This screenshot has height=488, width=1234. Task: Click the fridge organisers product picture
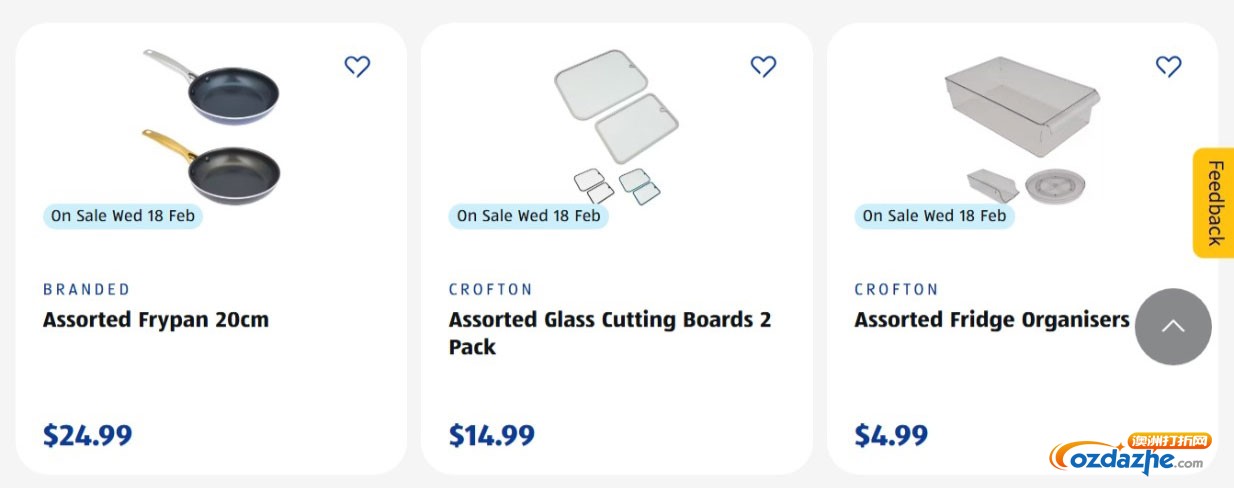coord(1020,125)
